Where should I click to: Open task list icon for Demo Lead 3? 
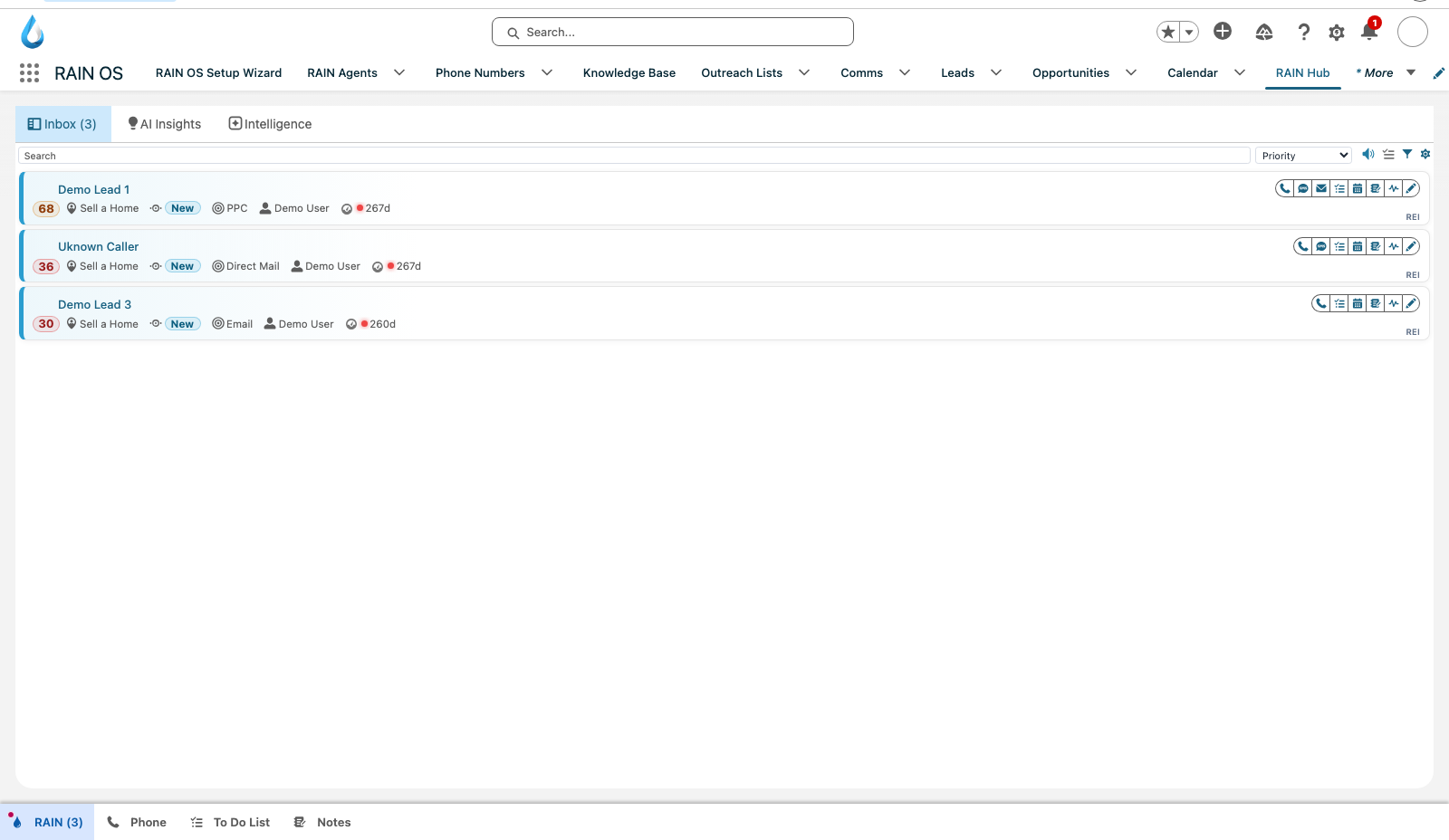[x=1339, y=303]
